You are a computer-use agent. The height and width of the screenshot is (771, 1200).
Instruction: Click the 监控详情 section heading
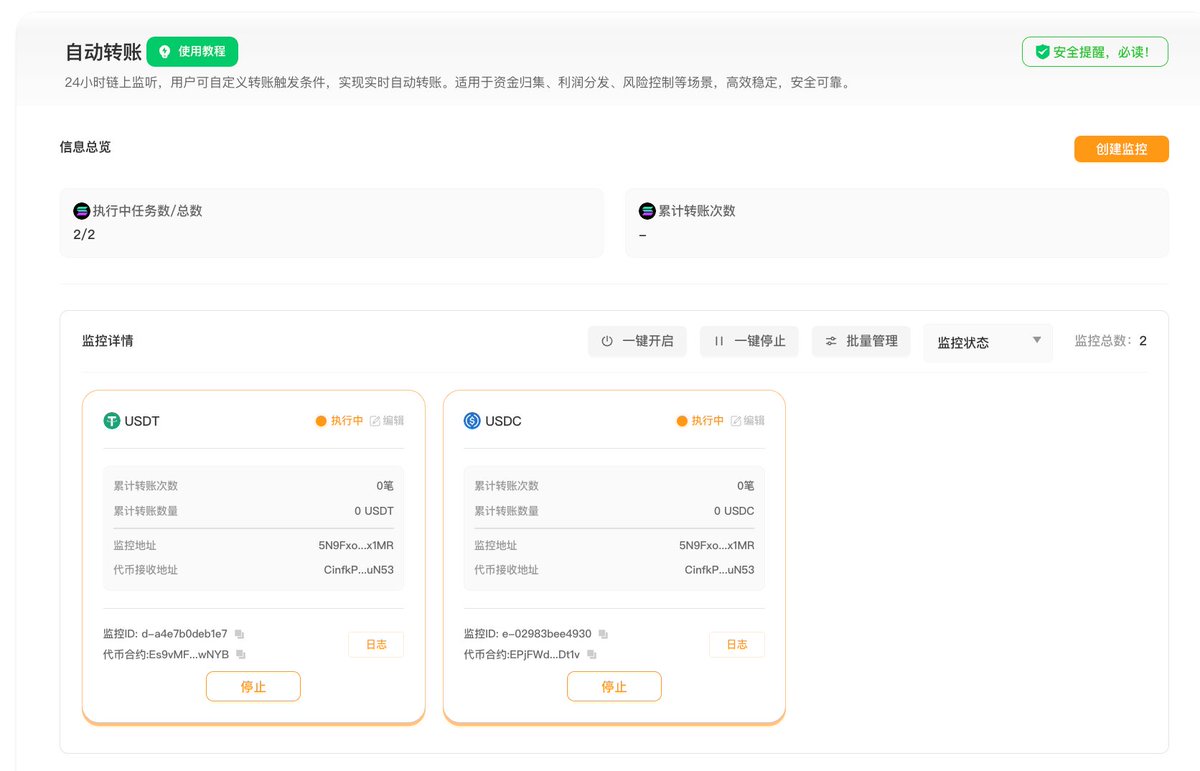click(x=107, y=341)
